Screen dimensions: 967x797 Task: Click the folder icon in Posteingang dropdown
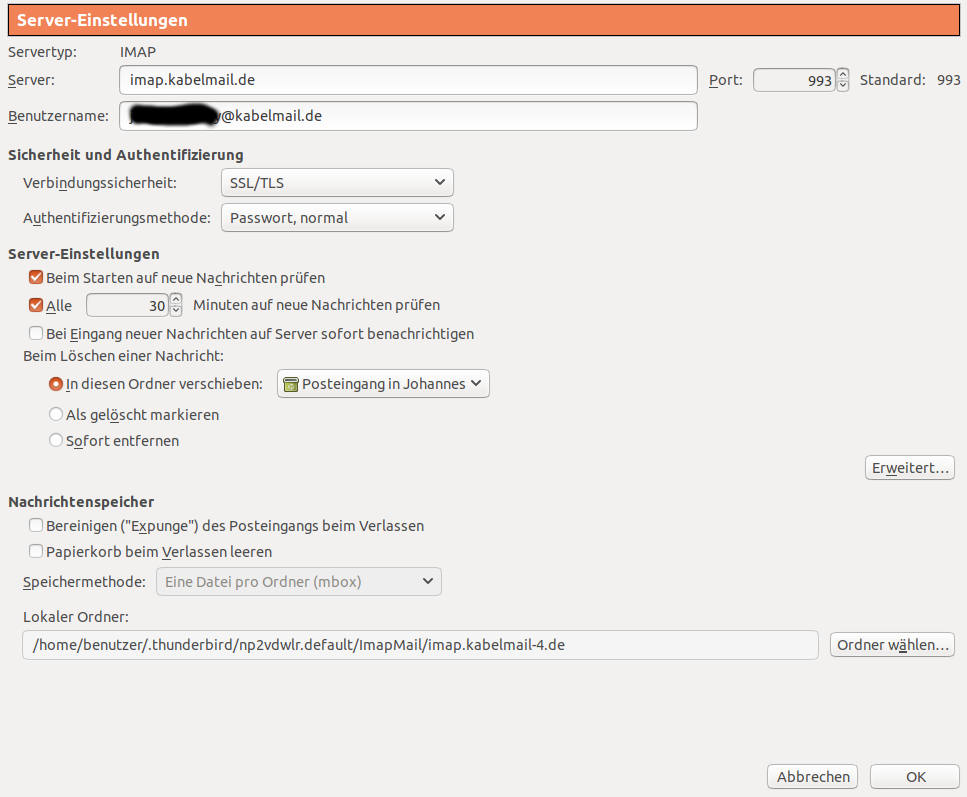(x=290, y=384)
